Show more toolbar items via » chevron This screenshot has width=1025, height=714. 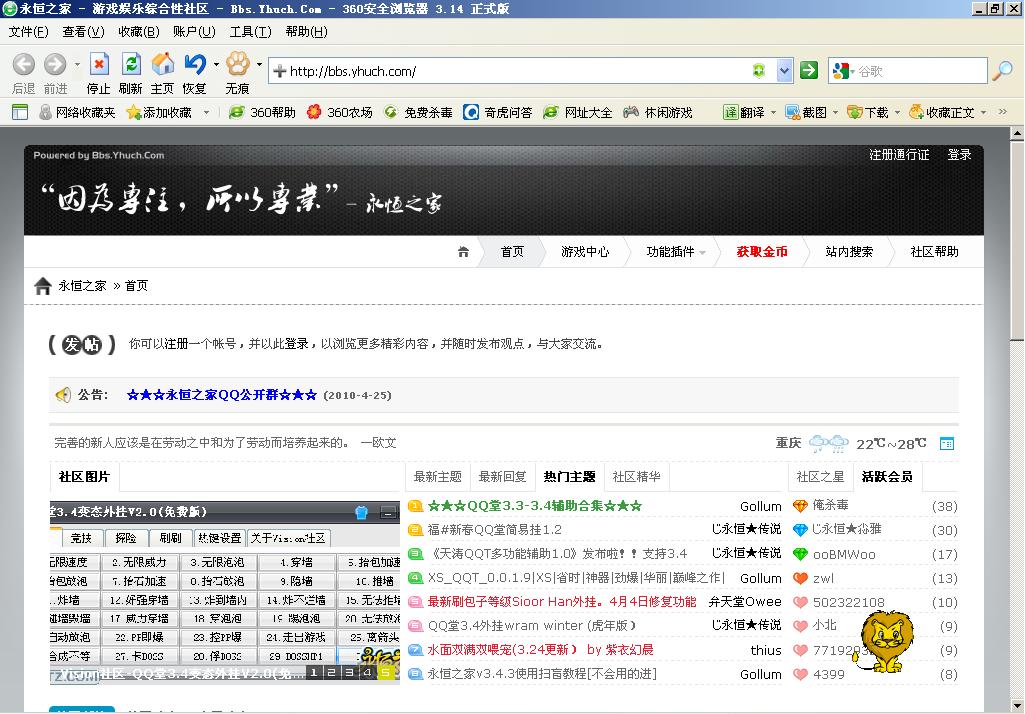coord(1002,112)
